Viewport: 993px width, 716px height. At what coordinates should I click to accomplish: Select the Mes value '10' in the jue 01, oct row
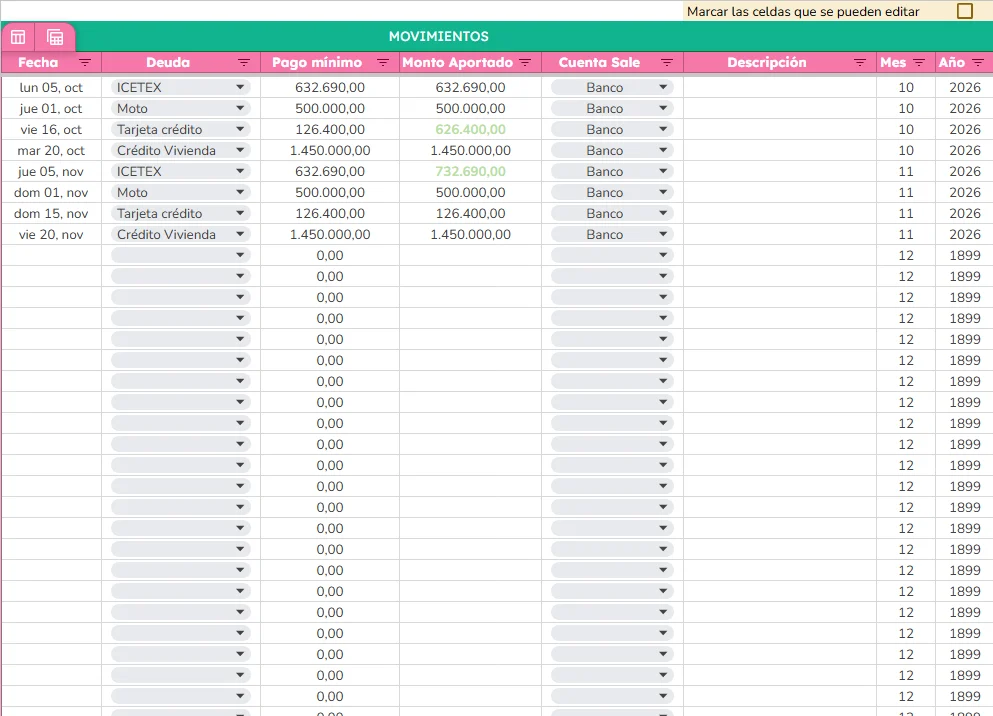pos(906,108)
